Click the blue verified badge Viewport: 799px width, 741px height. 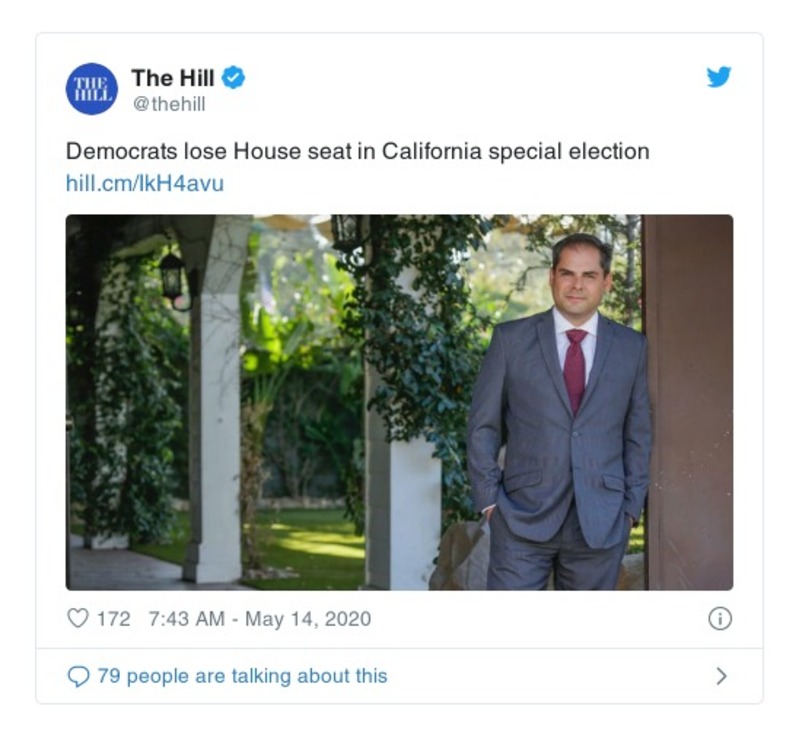pyautogui.click(x=234, y=77)
